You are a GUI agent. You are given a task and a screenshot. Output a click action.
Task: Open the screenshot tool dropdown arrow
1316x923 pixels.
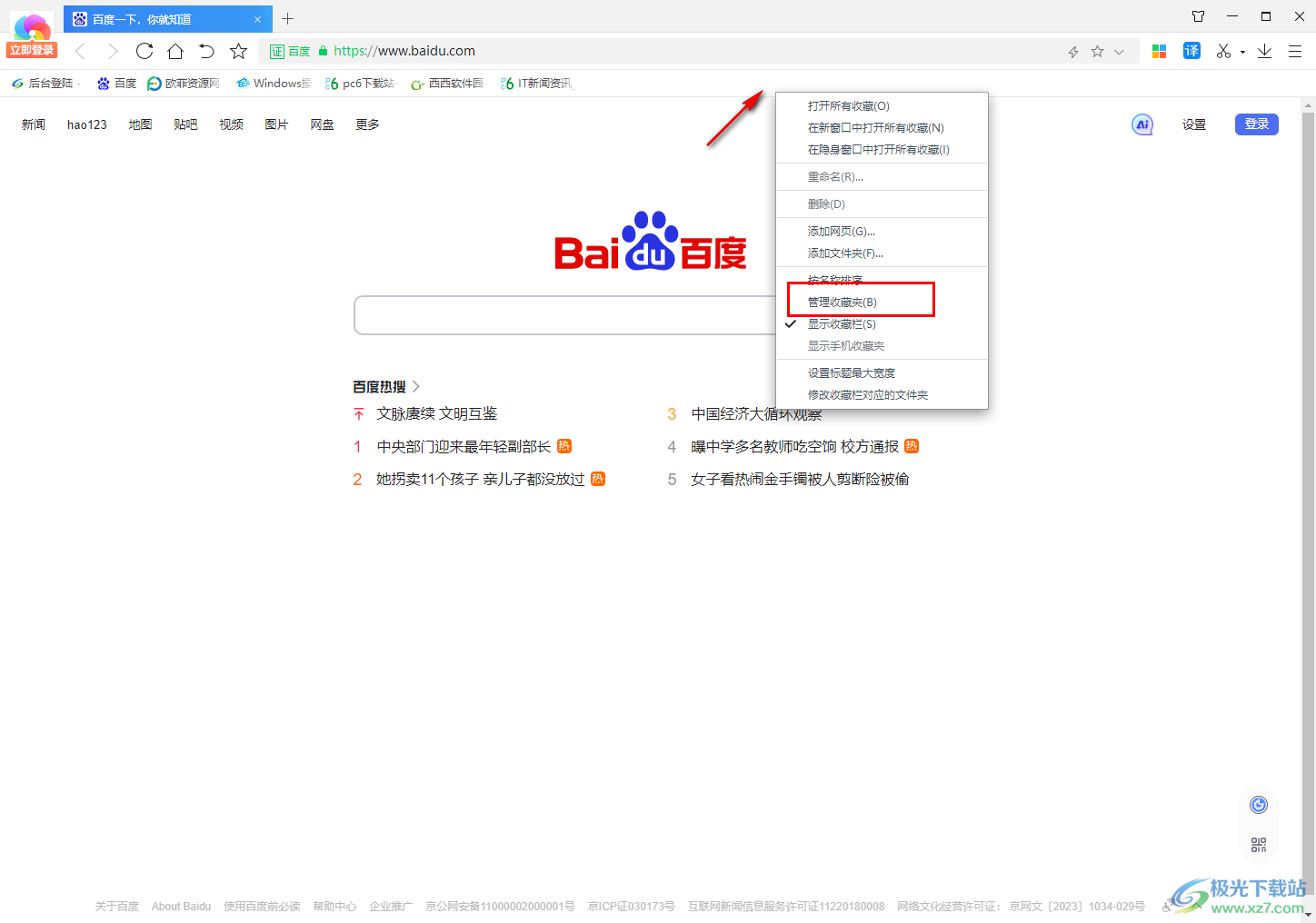click(1242, 52)
